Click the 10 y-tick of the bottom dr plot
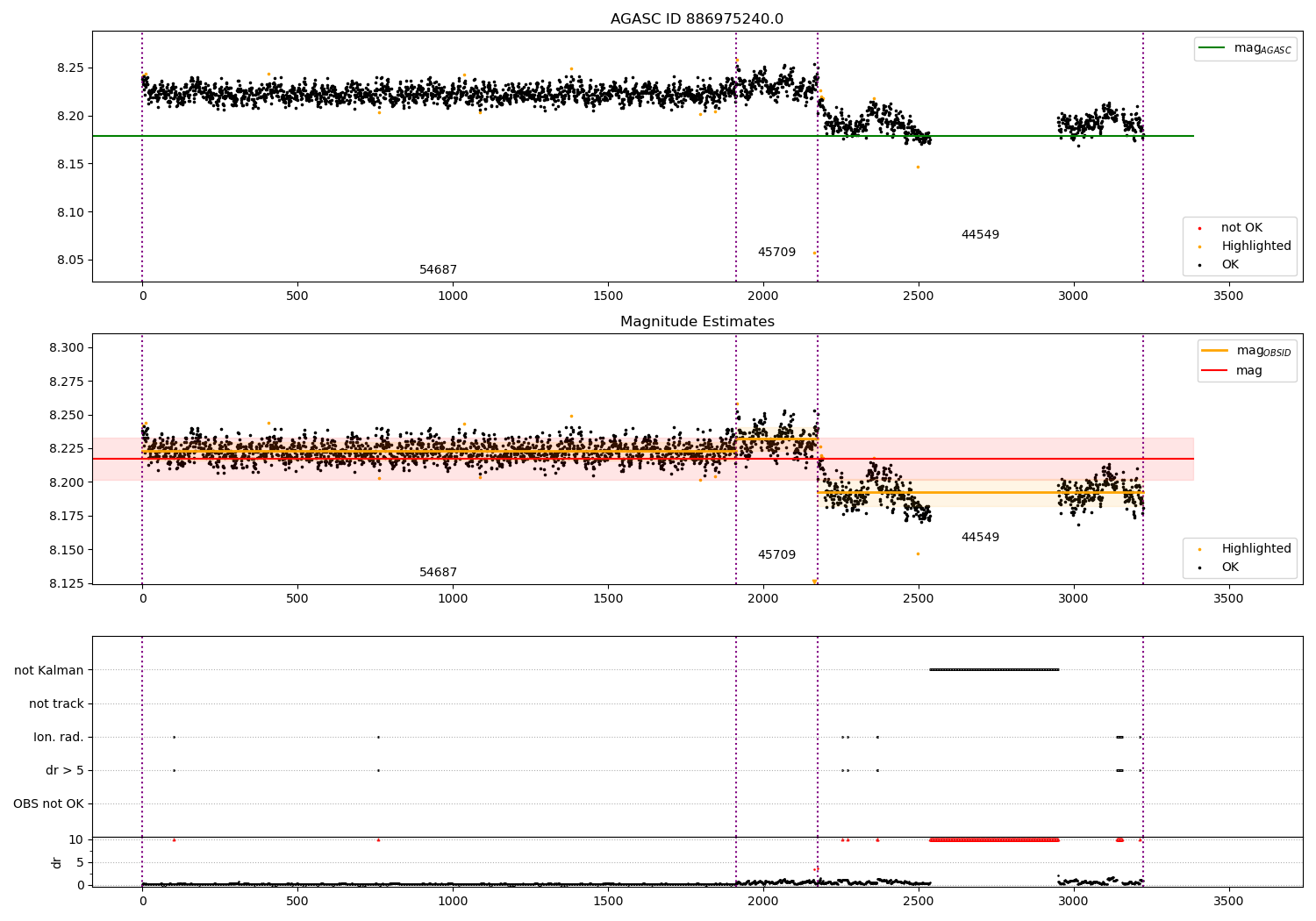The image size is (1316, 921). 76,840
